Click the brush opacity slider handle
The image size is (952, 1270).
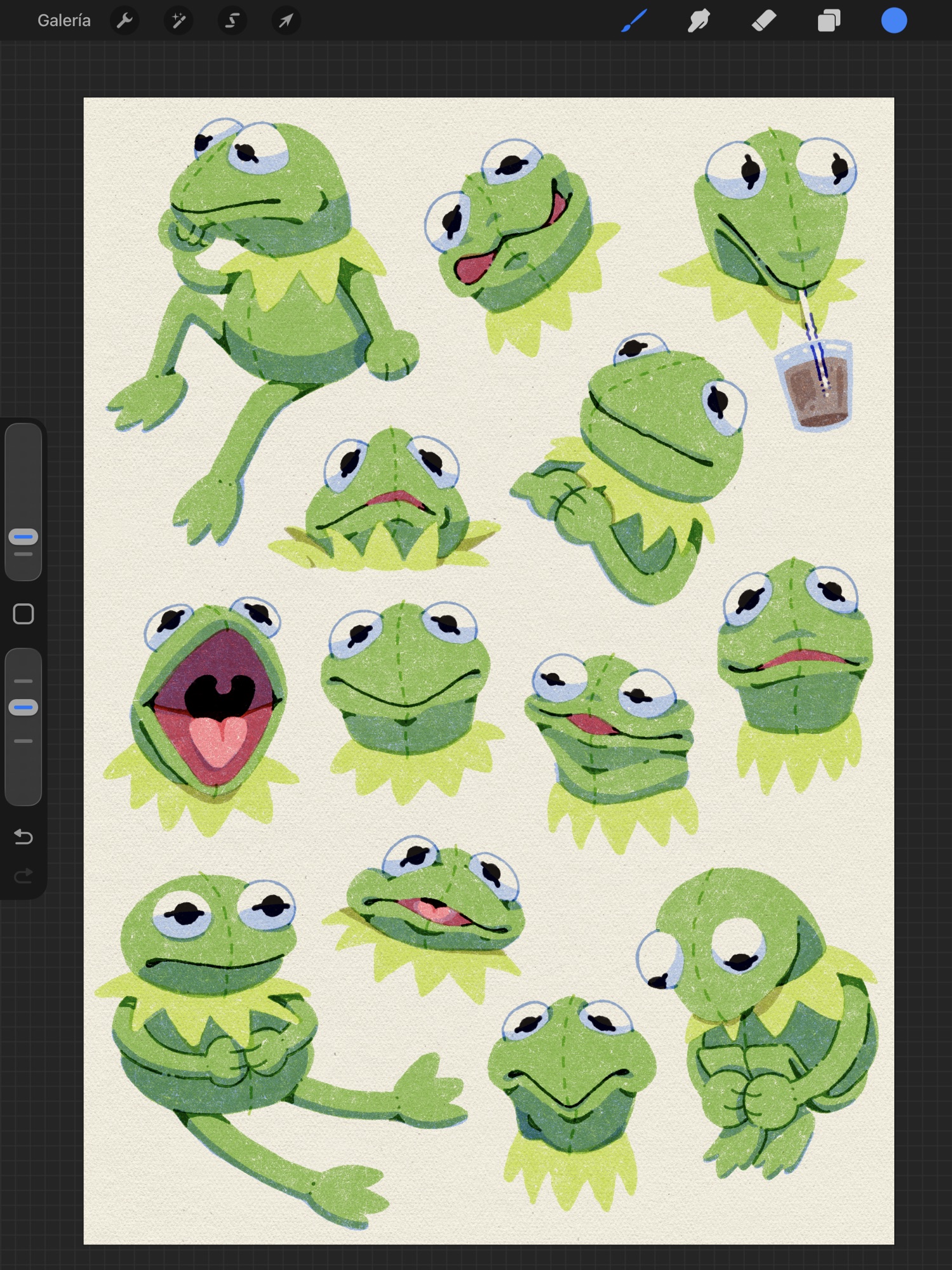coord(23,707)
